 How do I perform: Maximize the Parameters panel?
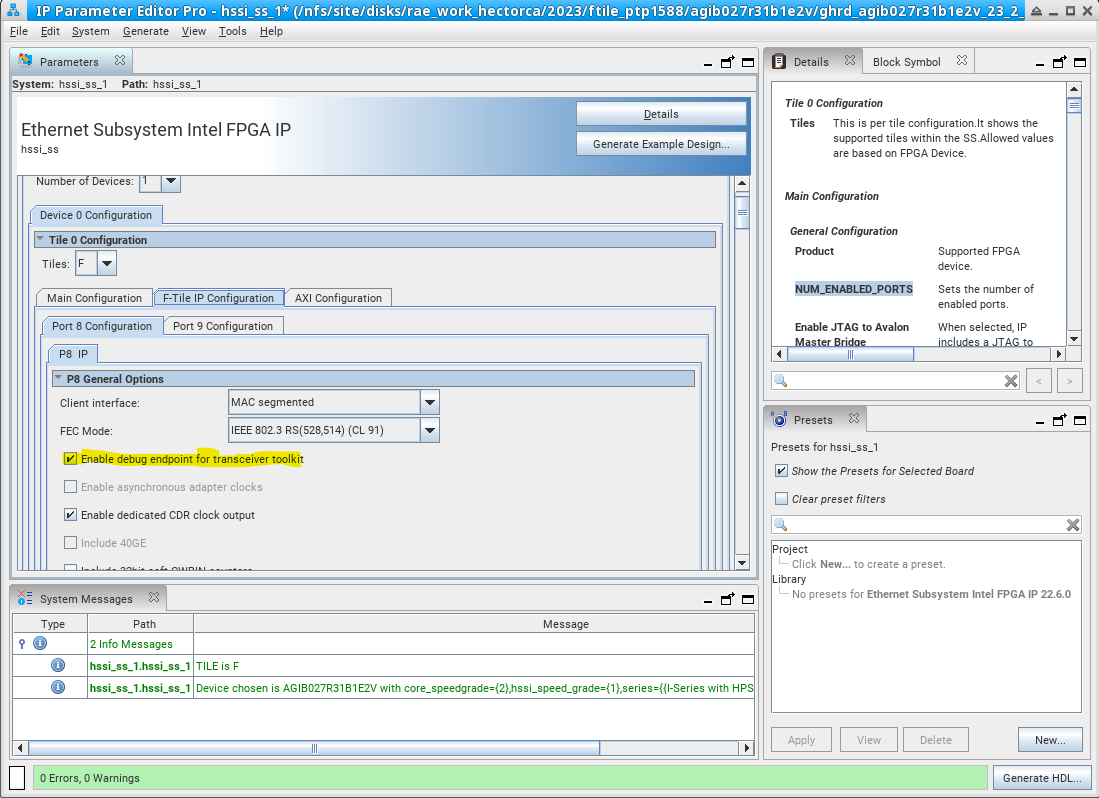(x=747, y=62)
